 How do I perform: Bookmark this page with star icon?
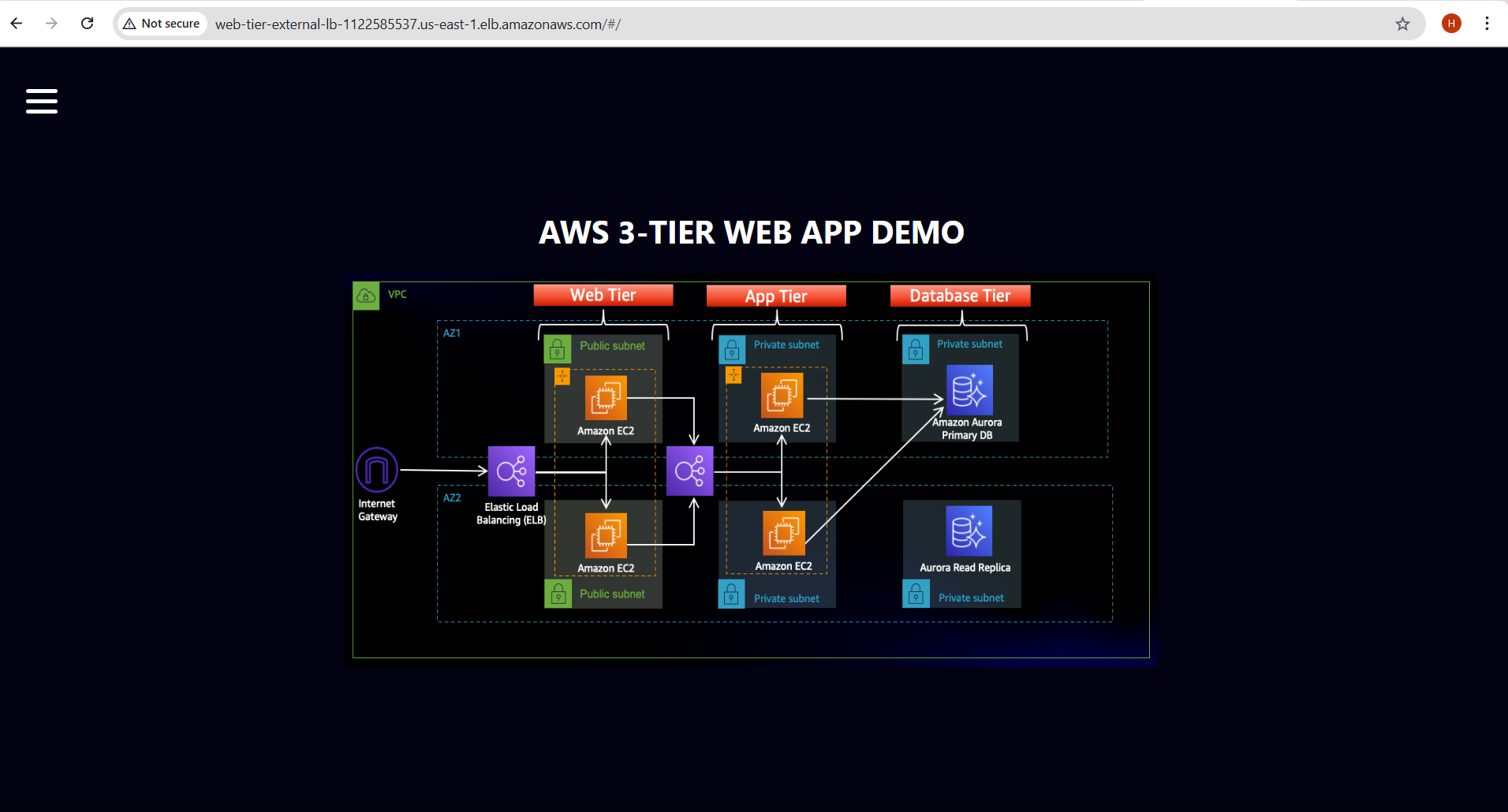(1402, 24)
